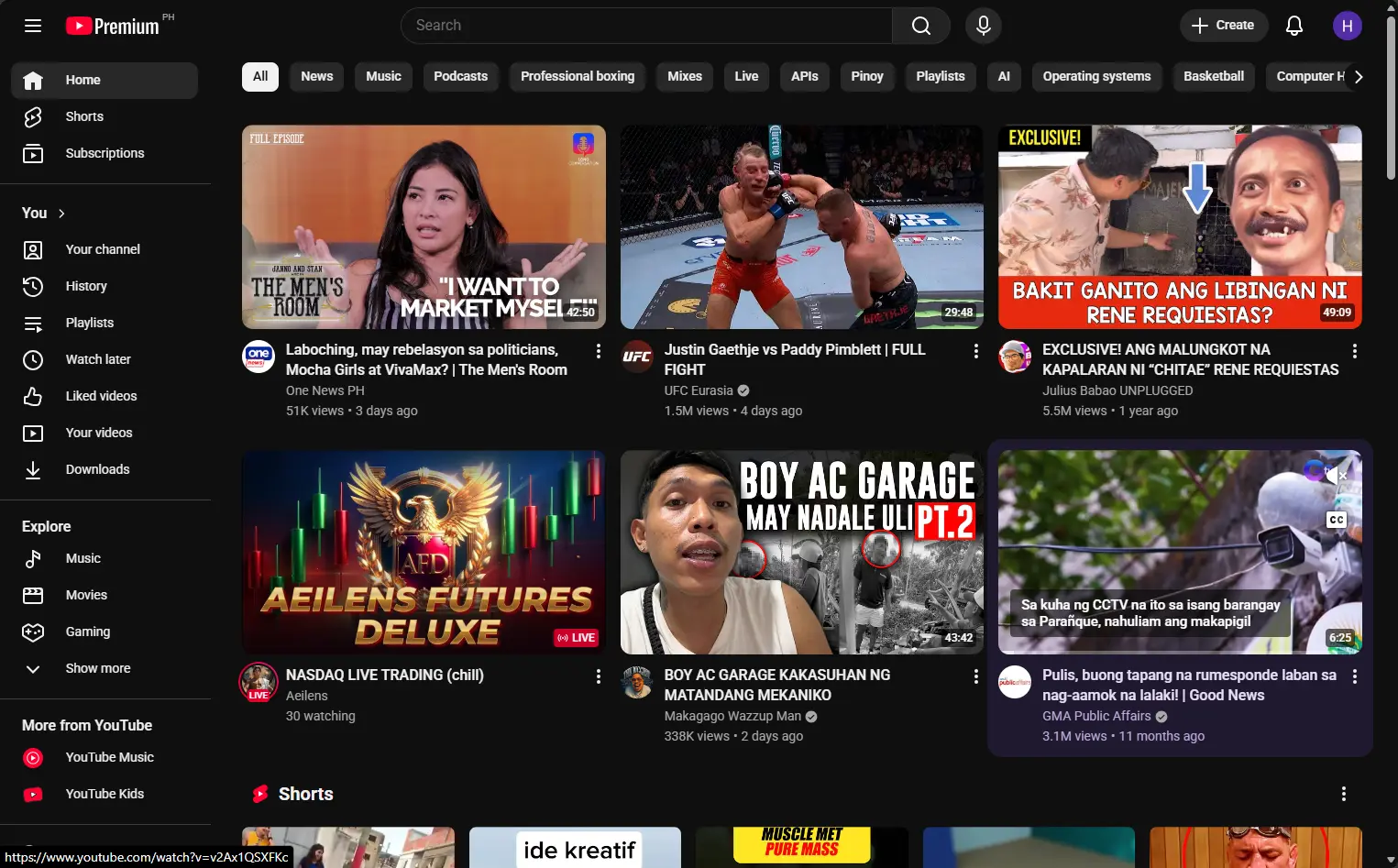Open Watch later list
Image resolution: width=1398 pixels, height=868 pixels.
click(105, 360)
